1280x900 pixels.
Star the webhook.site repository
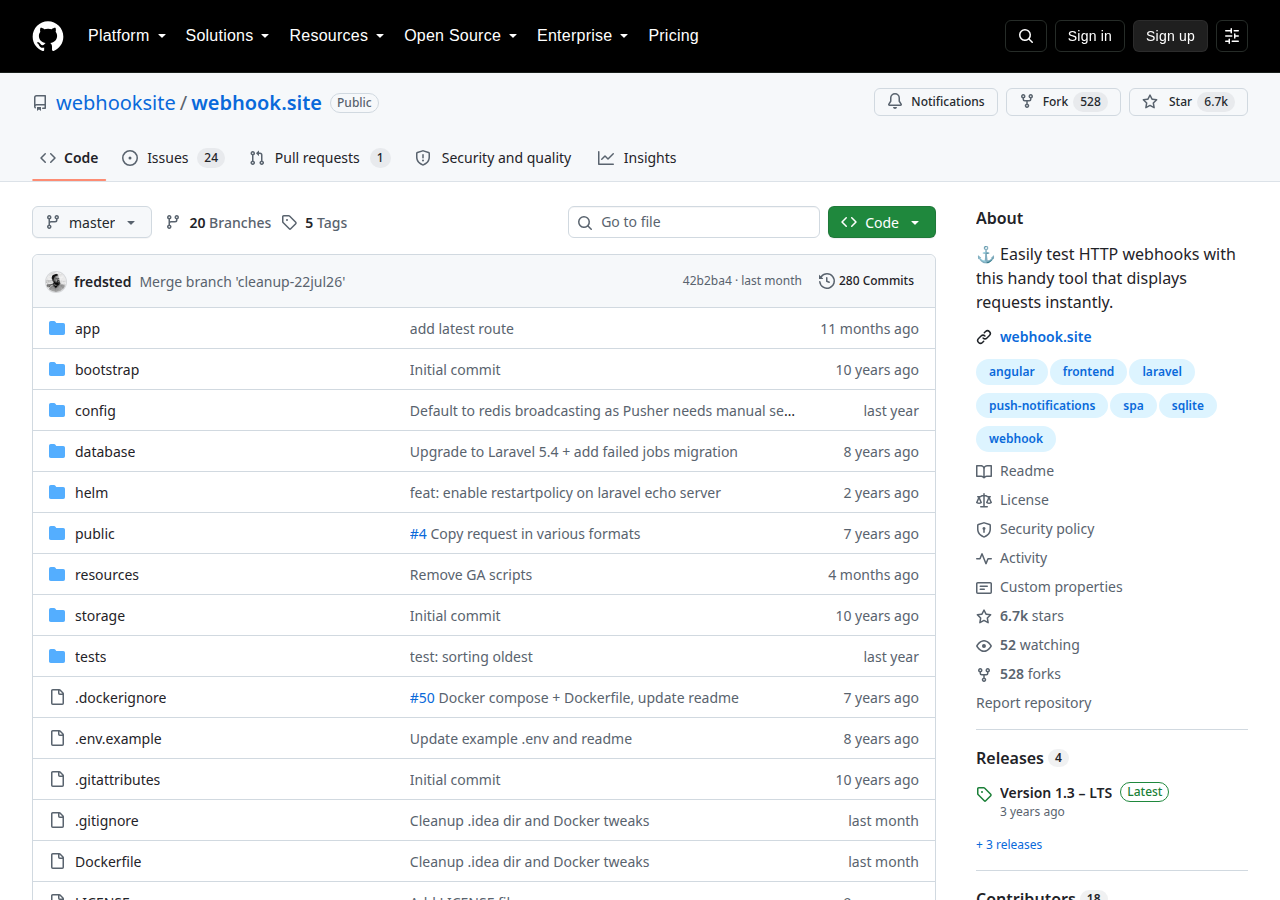[x=1188, y=102]
